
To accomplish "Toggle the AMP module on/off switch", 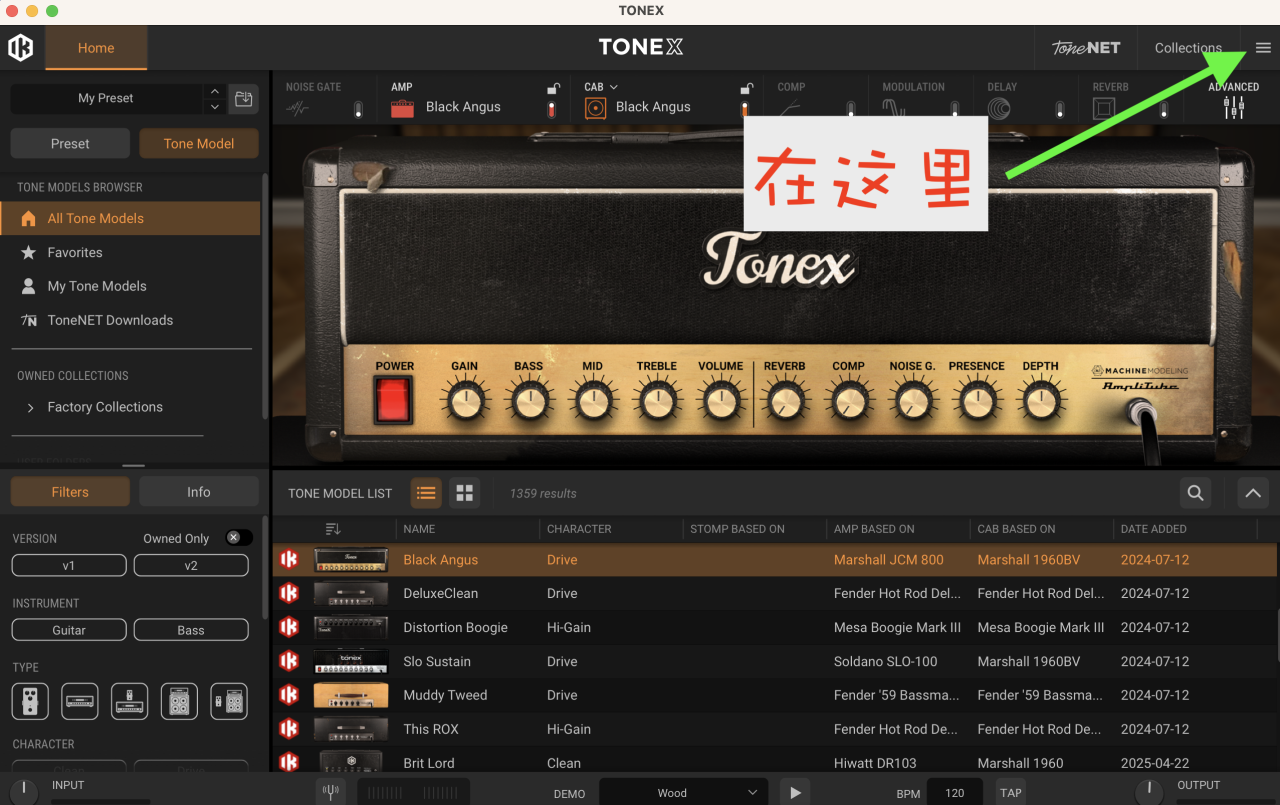I will coord(551,109).
